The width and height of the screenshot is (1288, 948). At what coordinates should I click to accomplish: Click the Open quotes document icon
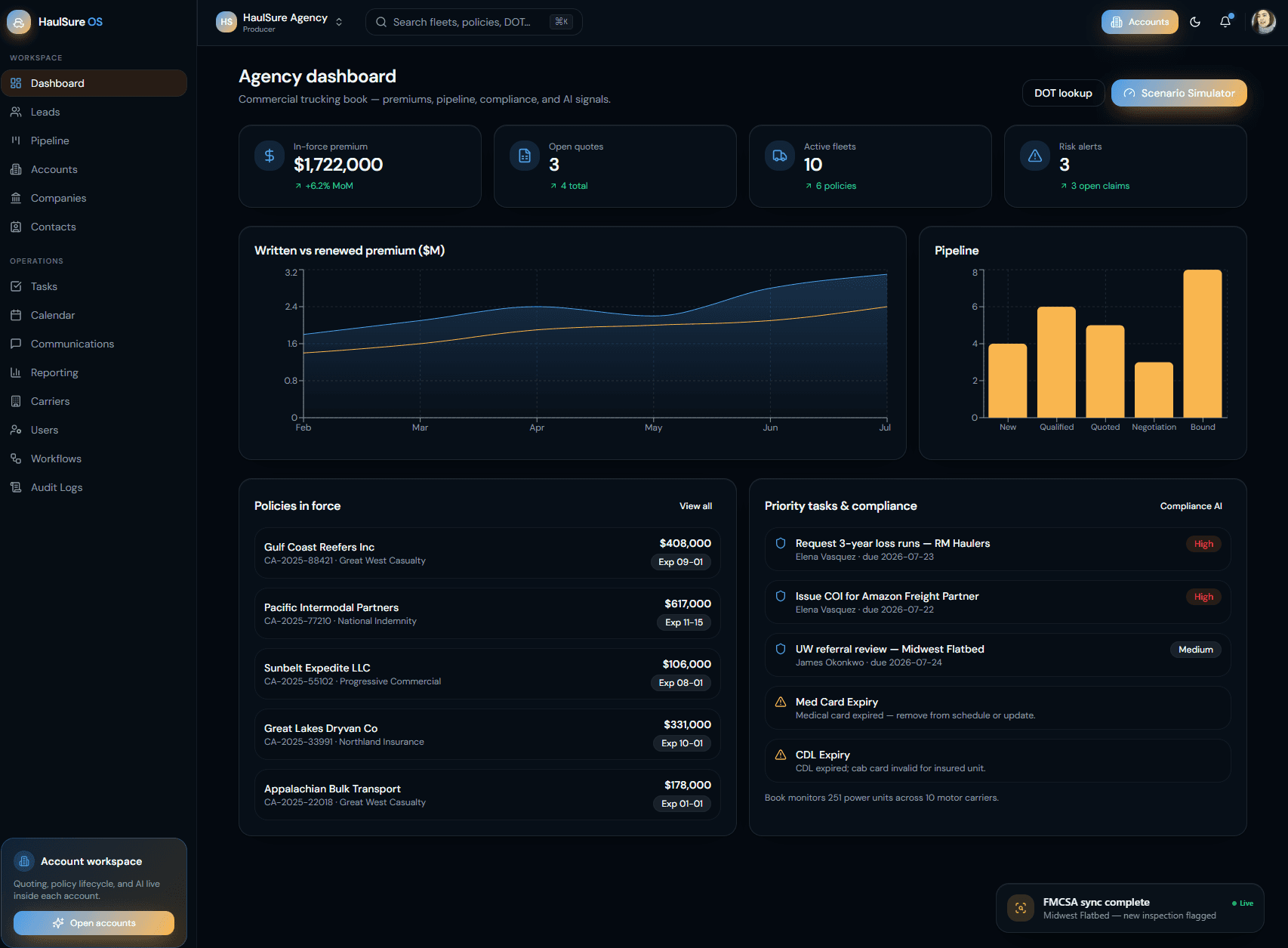(525, 156)
